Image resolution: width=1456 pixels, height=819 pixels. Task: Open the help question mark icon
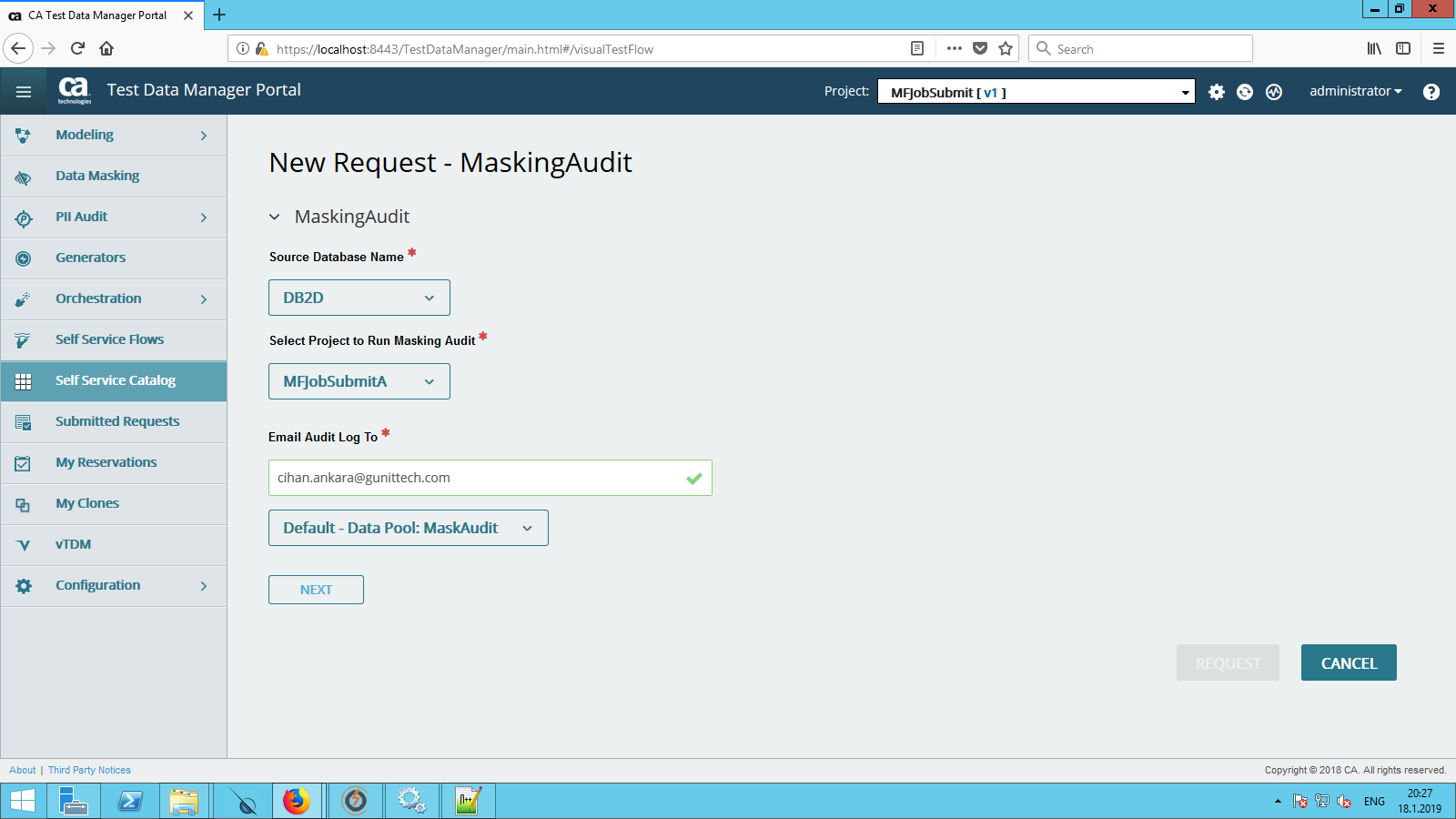click(1431, 92)
